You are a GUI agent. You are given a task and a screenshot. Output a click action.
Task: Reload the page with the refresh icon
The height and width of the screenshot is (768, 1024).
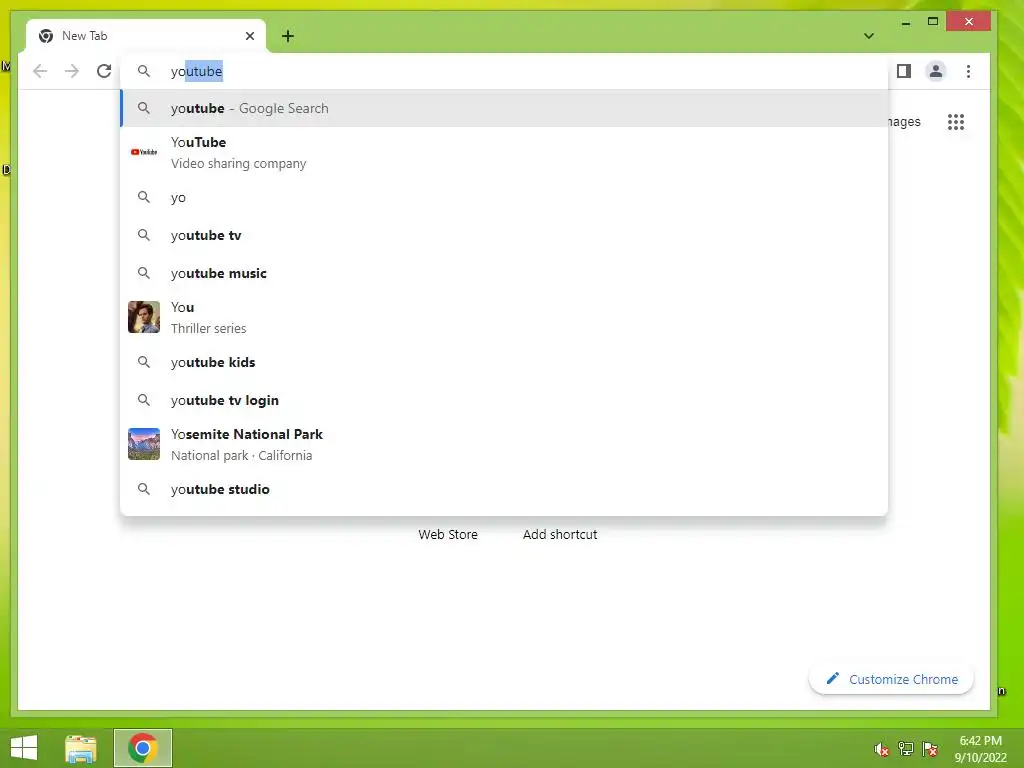click(104, 71)
